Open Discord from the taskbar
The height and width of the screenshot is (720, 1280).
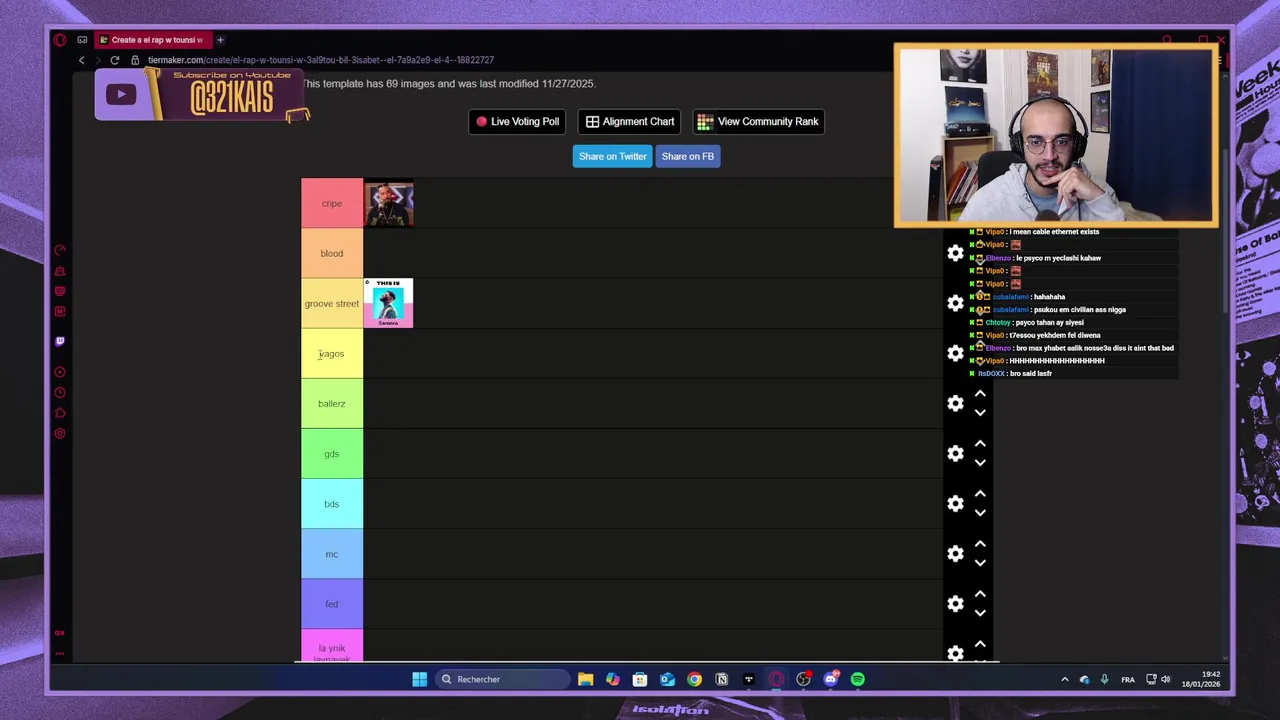831,679
